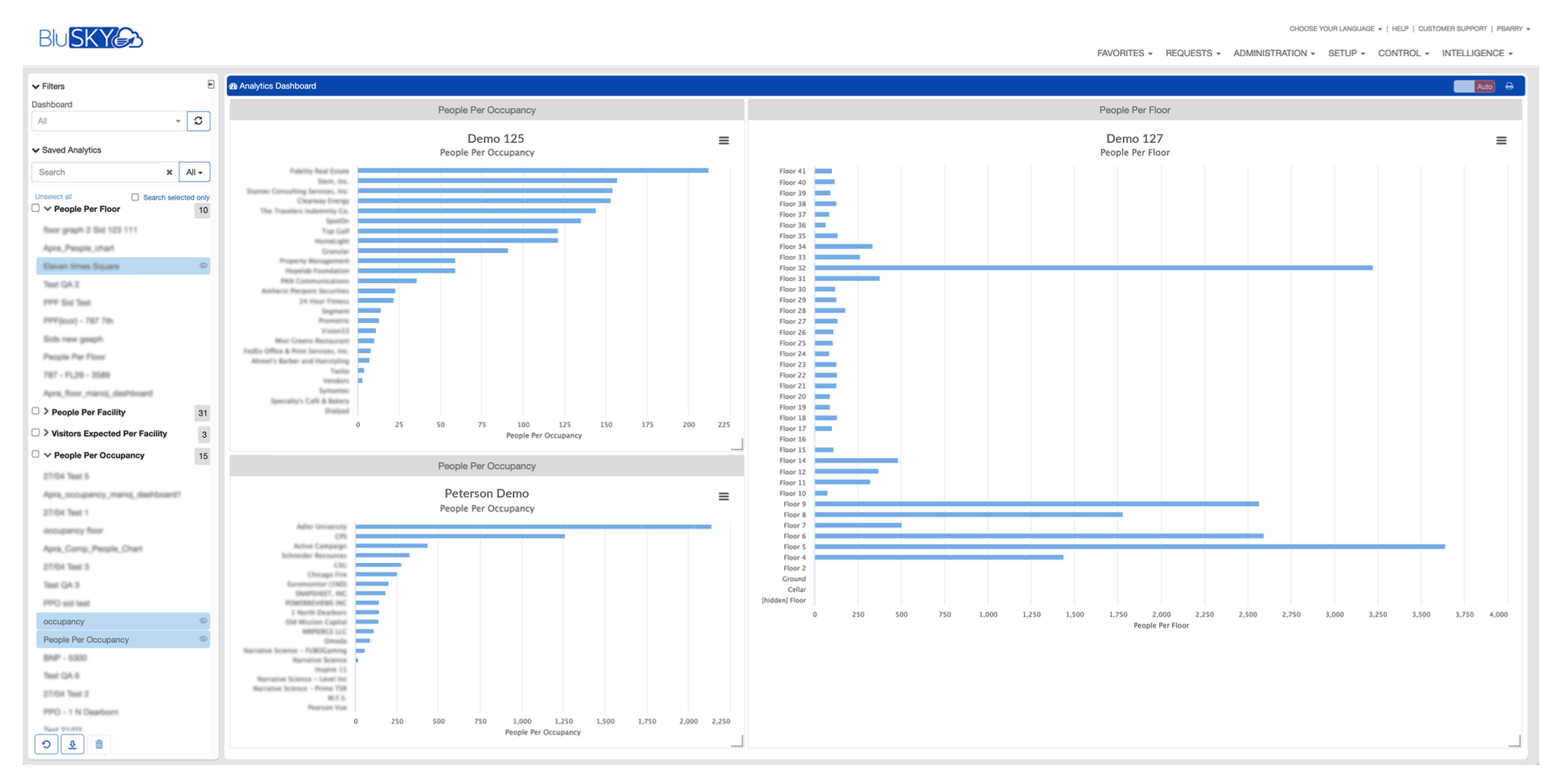Download selected saved analytics

[72, 744]
